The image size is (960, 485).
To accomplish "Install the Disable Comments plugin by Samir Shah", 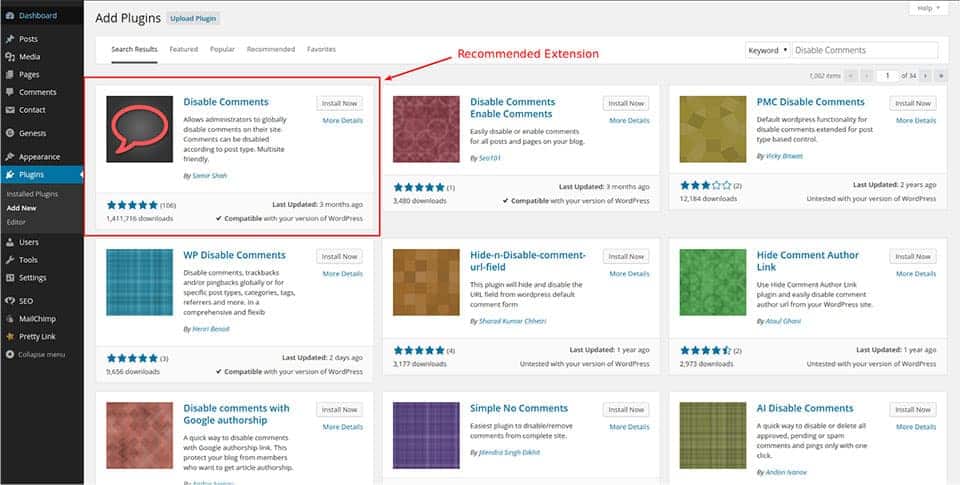I will tap(340, 103).
